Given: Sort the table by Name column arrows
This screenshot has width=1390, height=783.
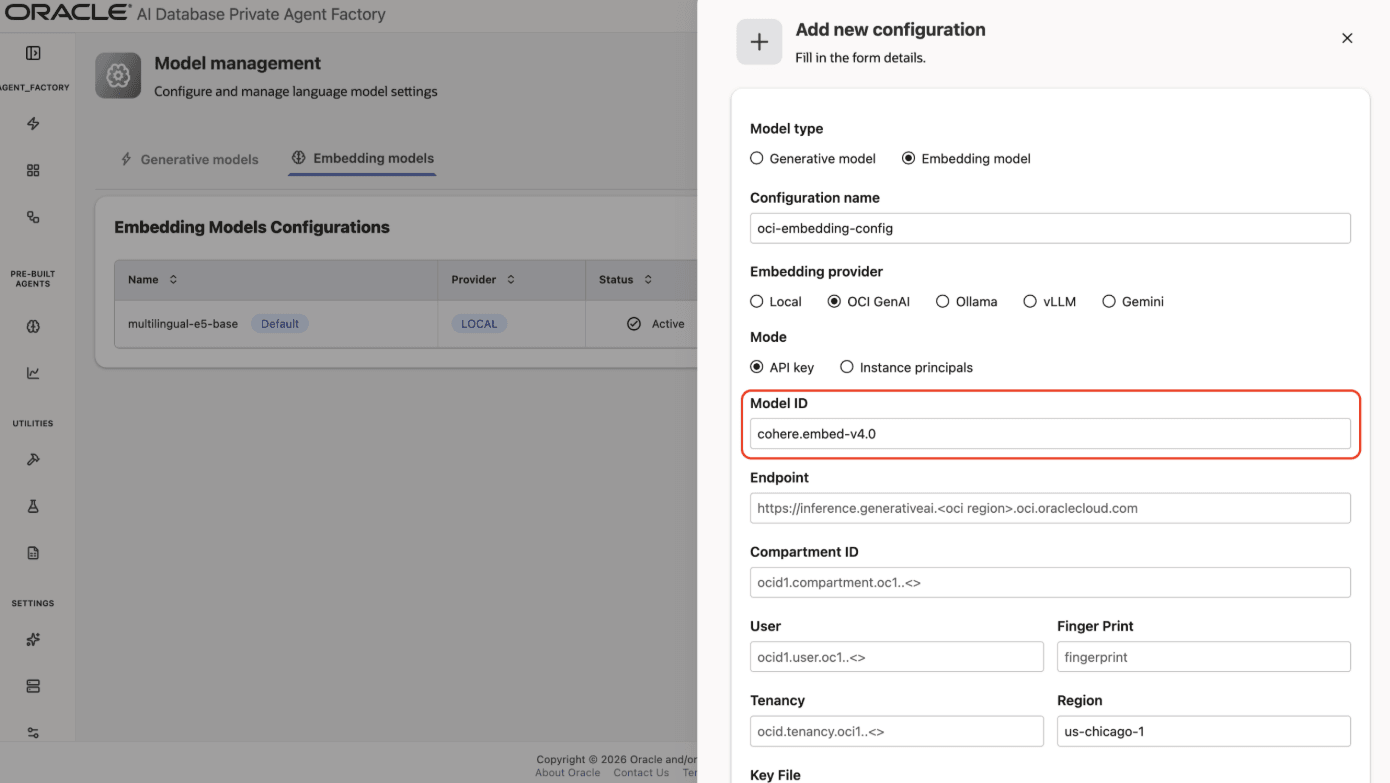Looking at the screenshot, I should tap(173, 280).
